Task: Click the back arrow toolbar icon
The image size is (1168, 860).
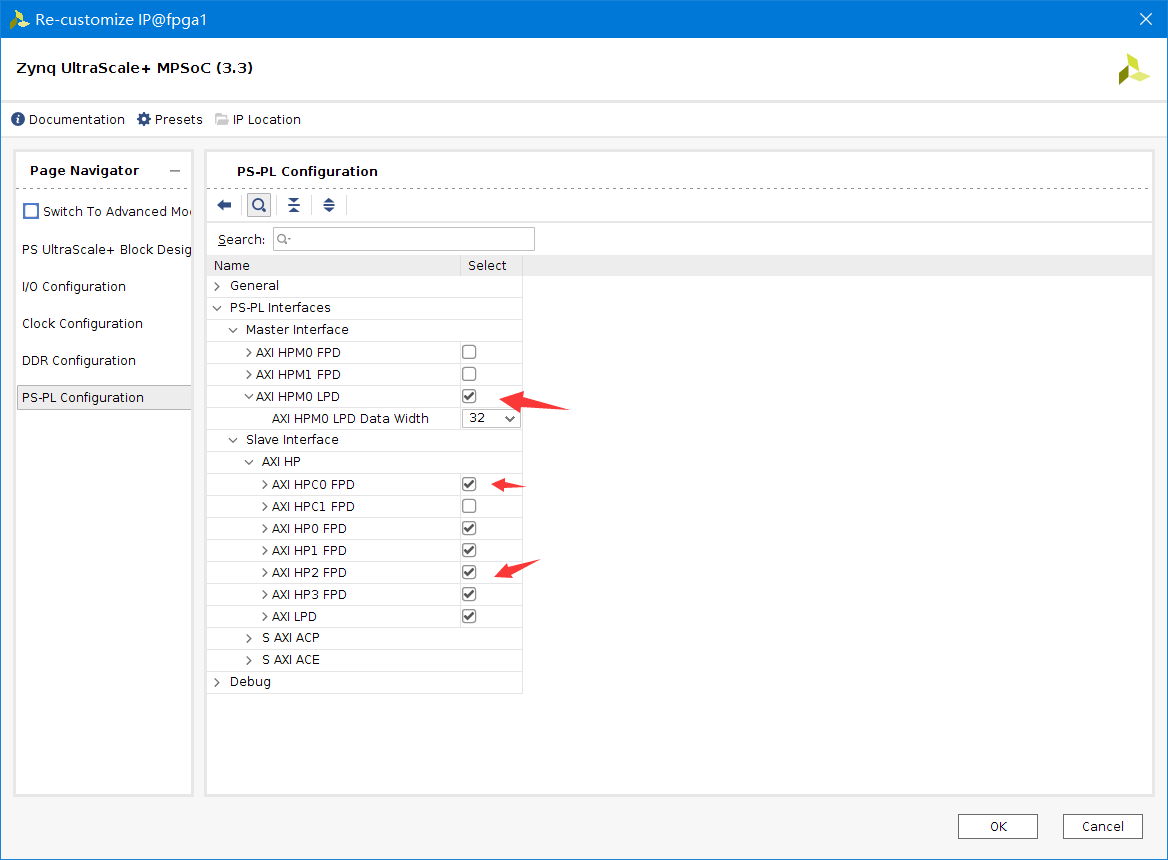Action: pos(224,206)
